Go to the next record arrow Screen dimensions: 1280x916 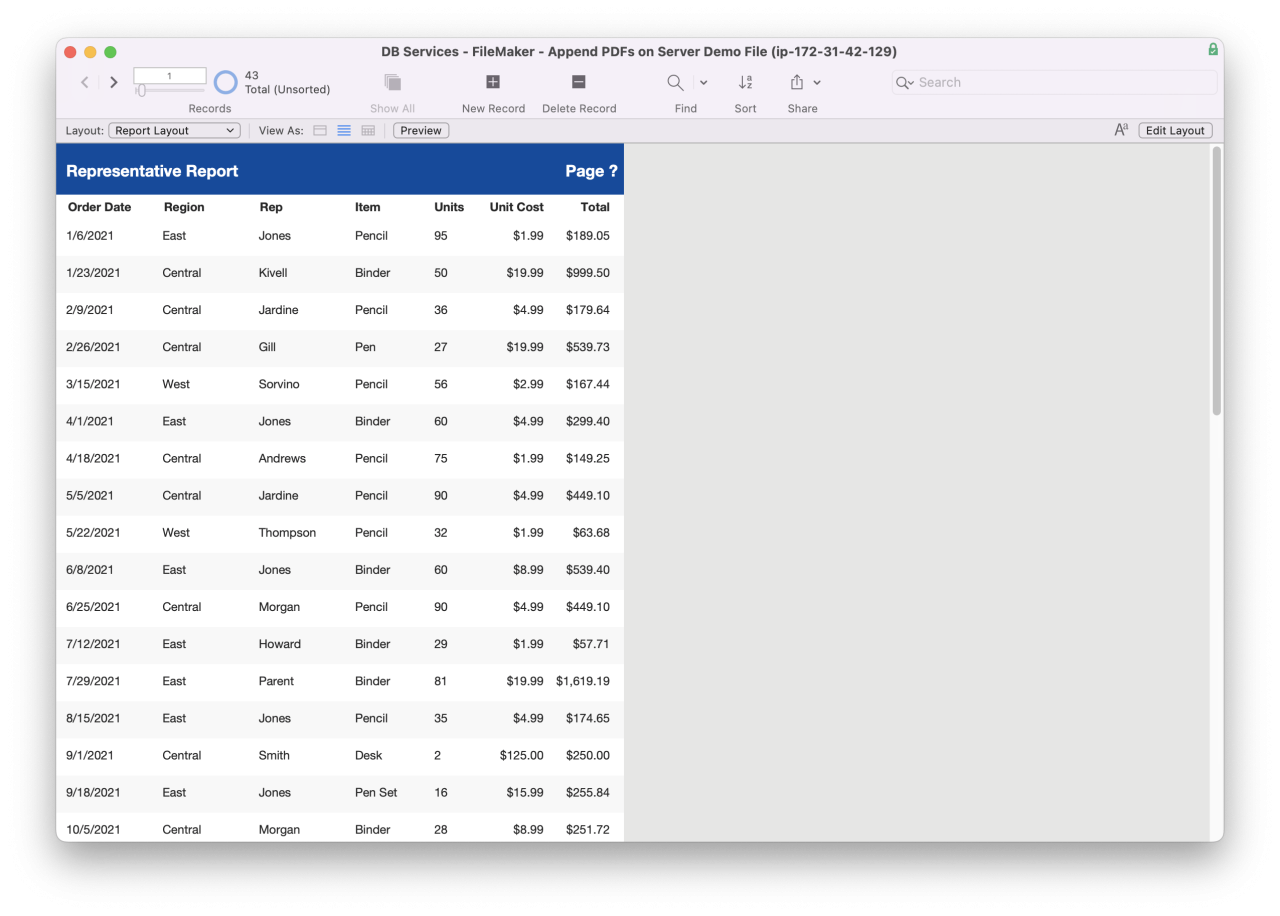pos(114,82)
